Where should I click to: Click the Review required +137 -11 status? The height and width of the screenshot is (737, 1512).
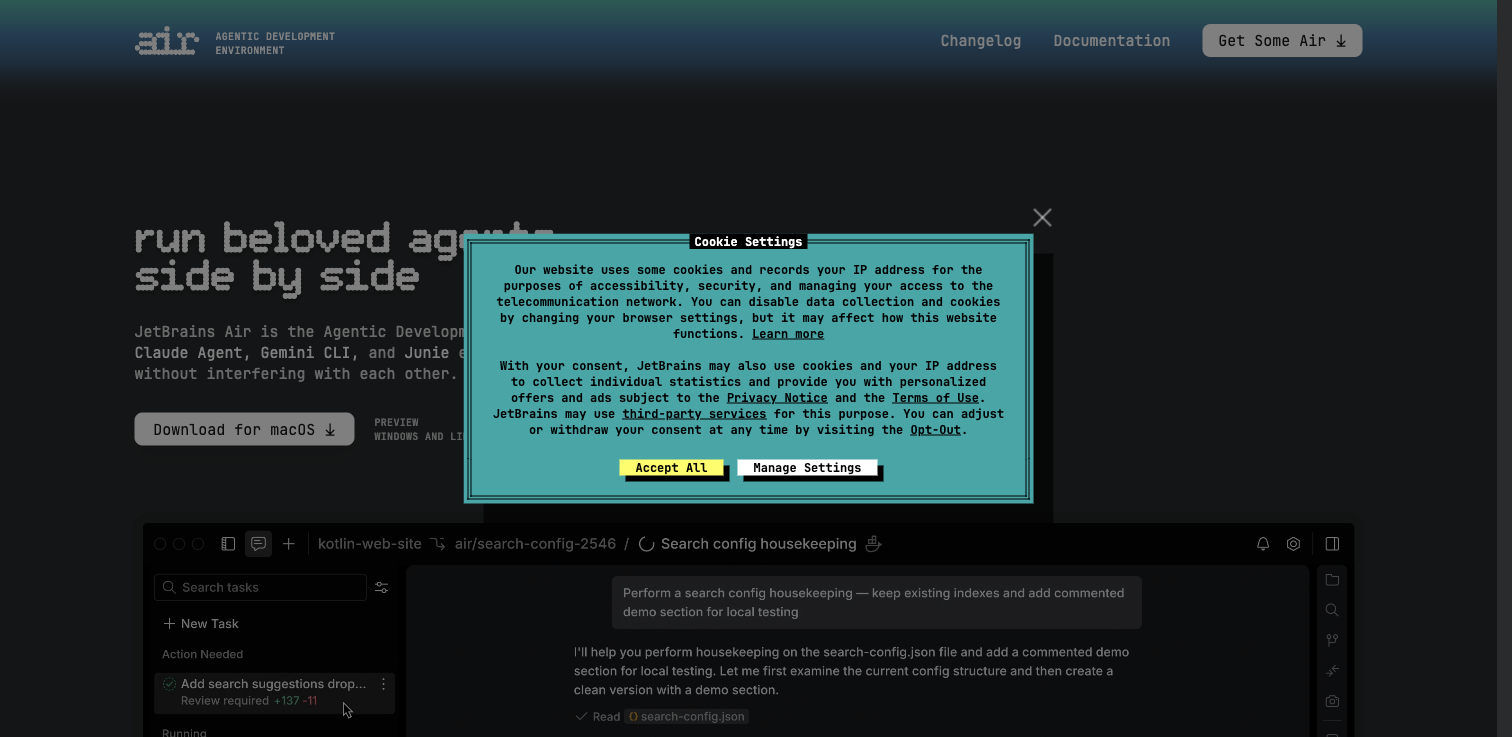pos(249,701)
